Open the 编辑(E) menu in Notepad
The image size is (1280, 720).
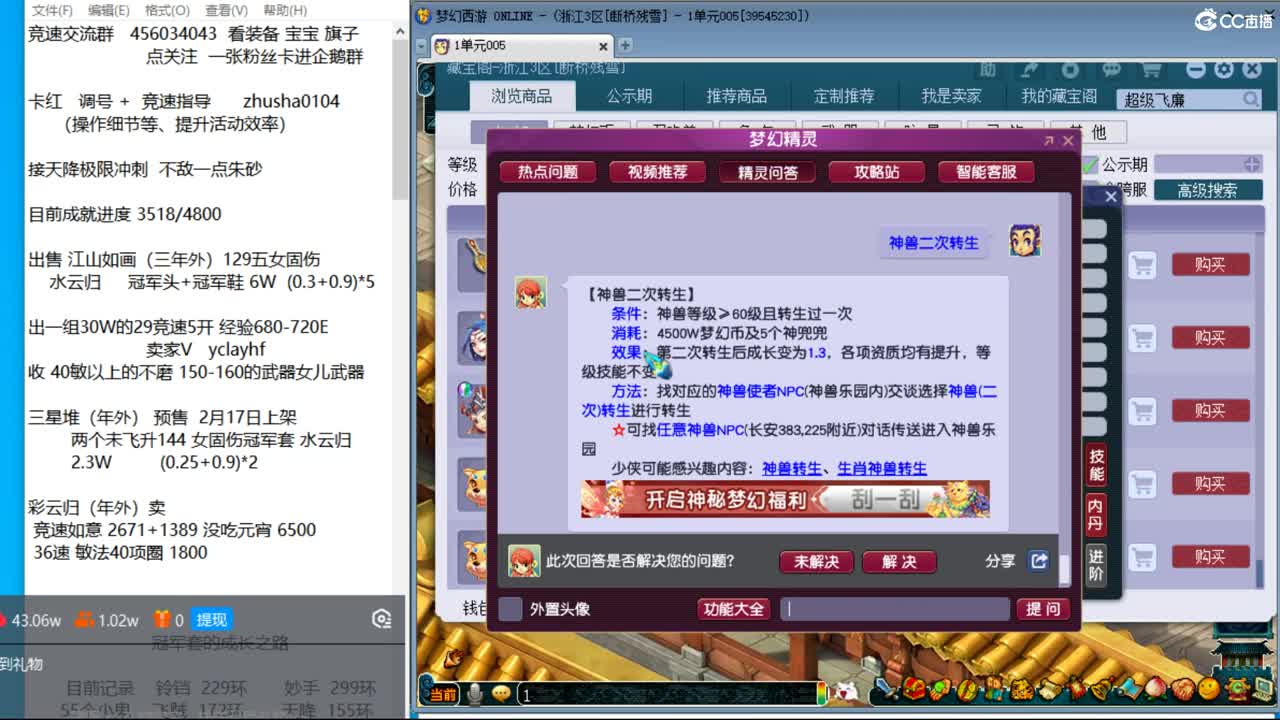[108, 10]
